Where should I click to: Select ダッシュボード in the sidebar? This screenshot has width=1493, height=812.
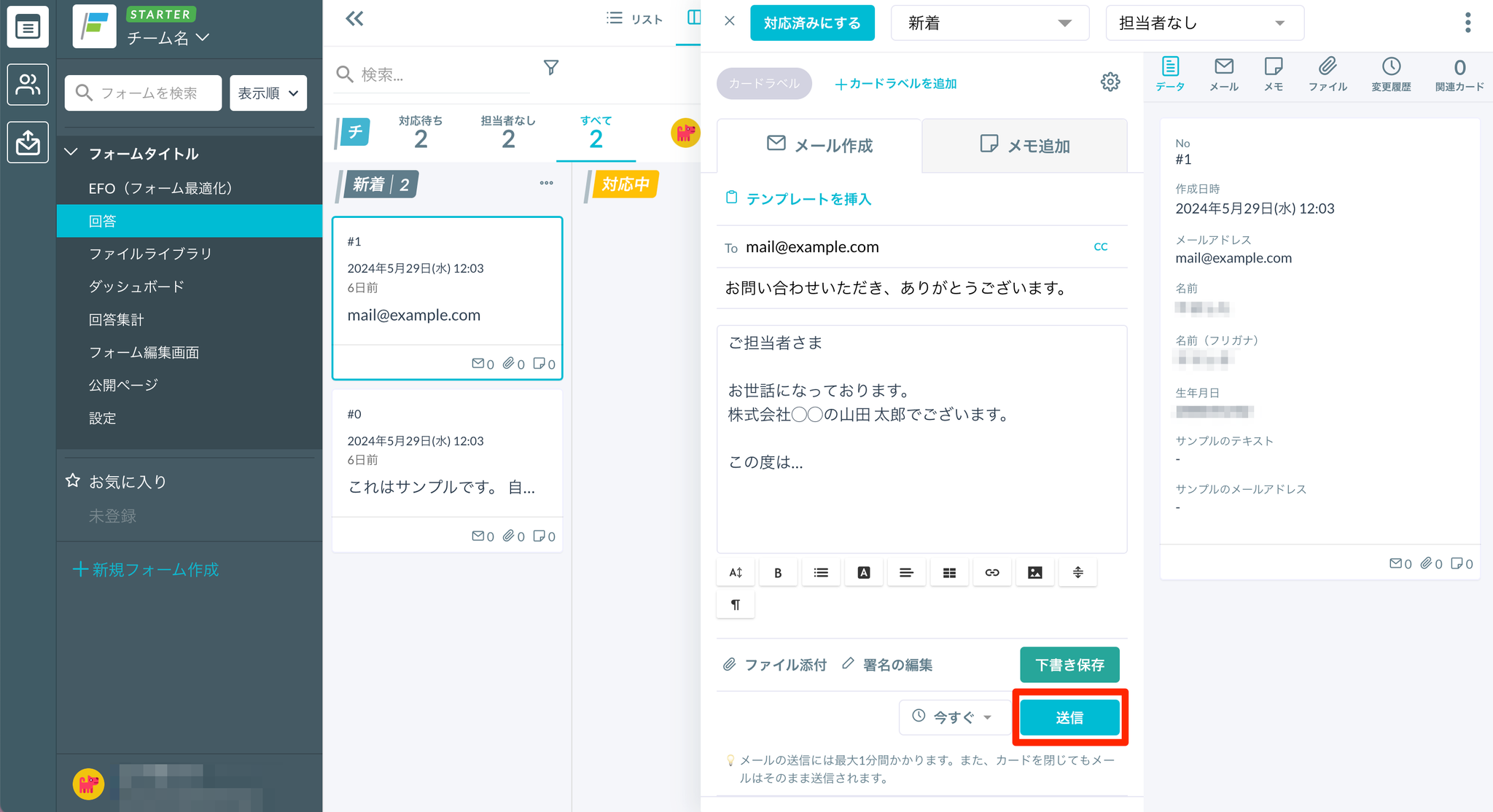(136, 286)
